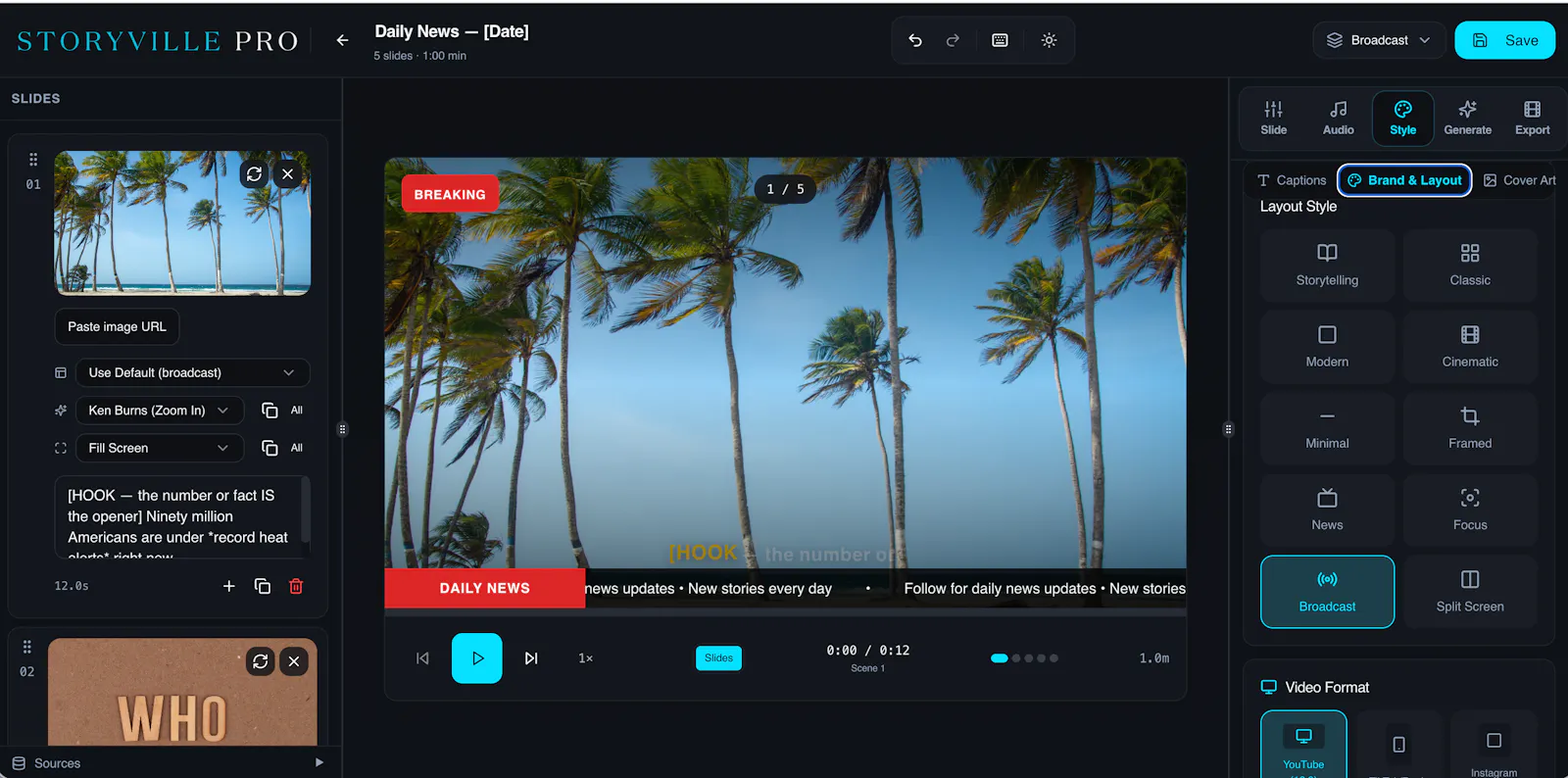The image size is (1568, 778).
Task: Remove the image from slide 01
Action: [287, 173]
